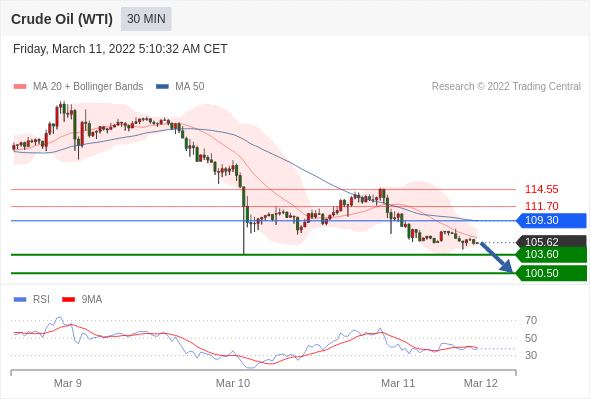Click the green 103.60 support tag

click(x=552, y=255)
